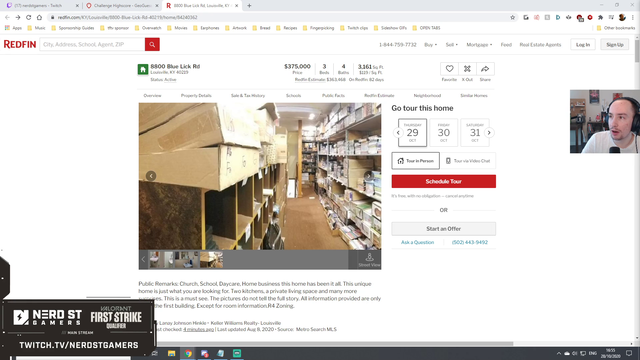Open Windows notification center

point(629,353)
